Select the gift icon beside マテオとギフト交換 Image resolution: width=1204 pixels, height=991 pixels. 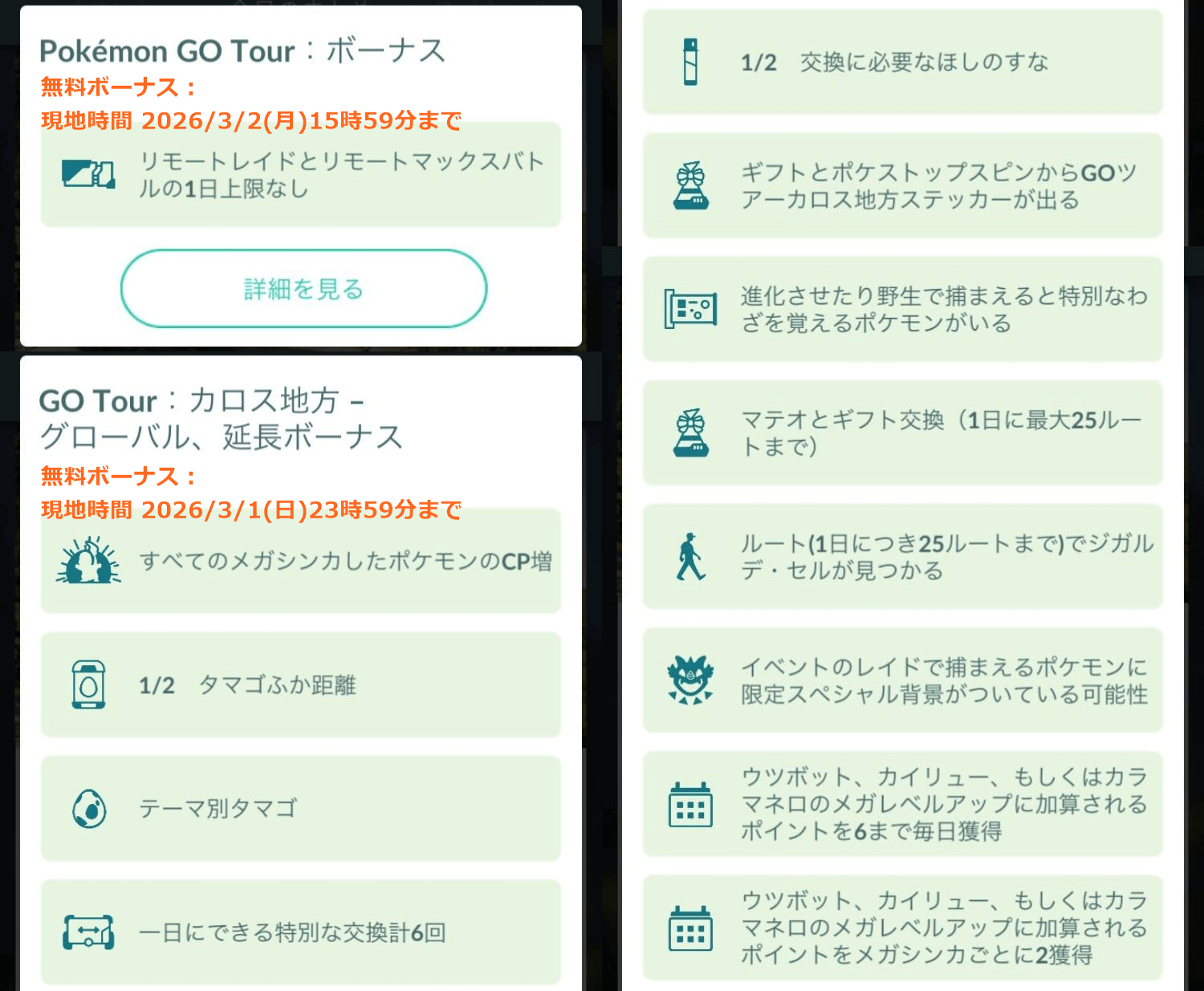tap(690, 433)
